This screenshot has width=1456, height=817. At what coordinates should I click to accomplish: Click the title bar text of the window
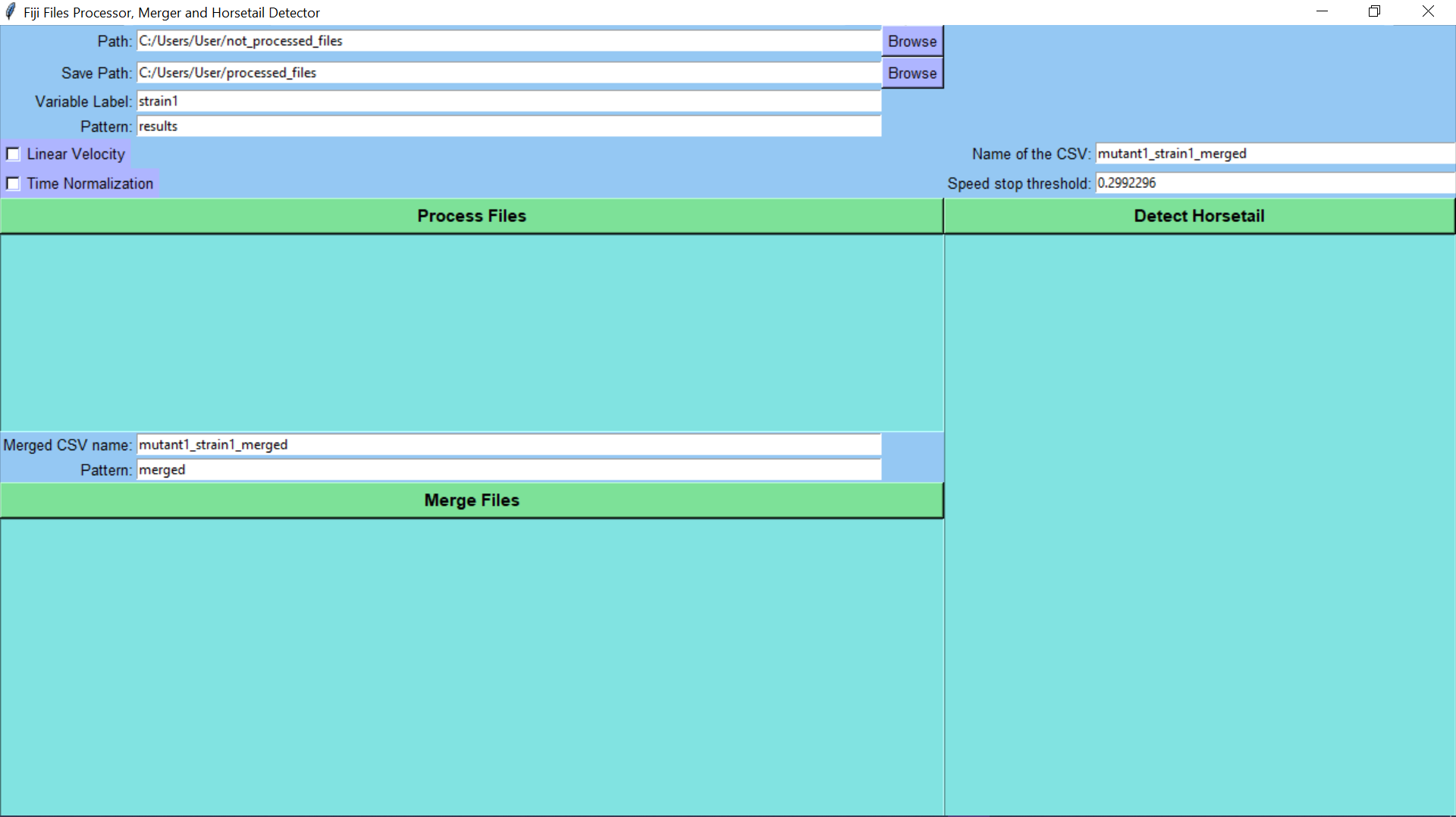(170, 12)
